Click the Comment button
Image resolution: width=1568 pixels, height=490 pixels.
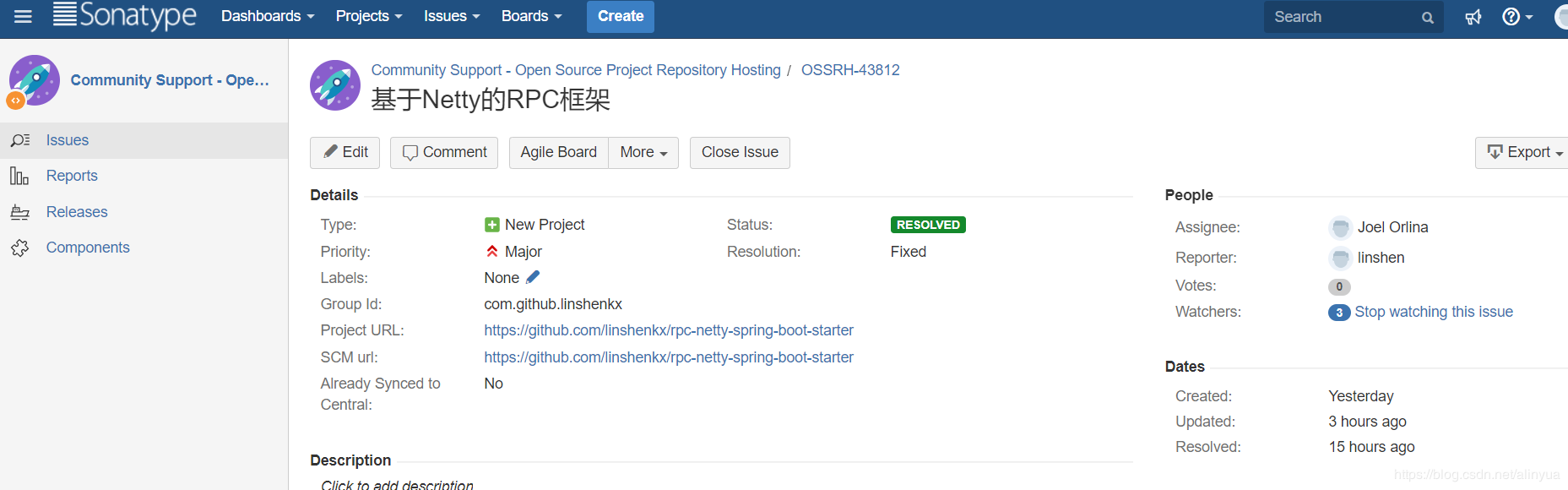click(444, 152)
